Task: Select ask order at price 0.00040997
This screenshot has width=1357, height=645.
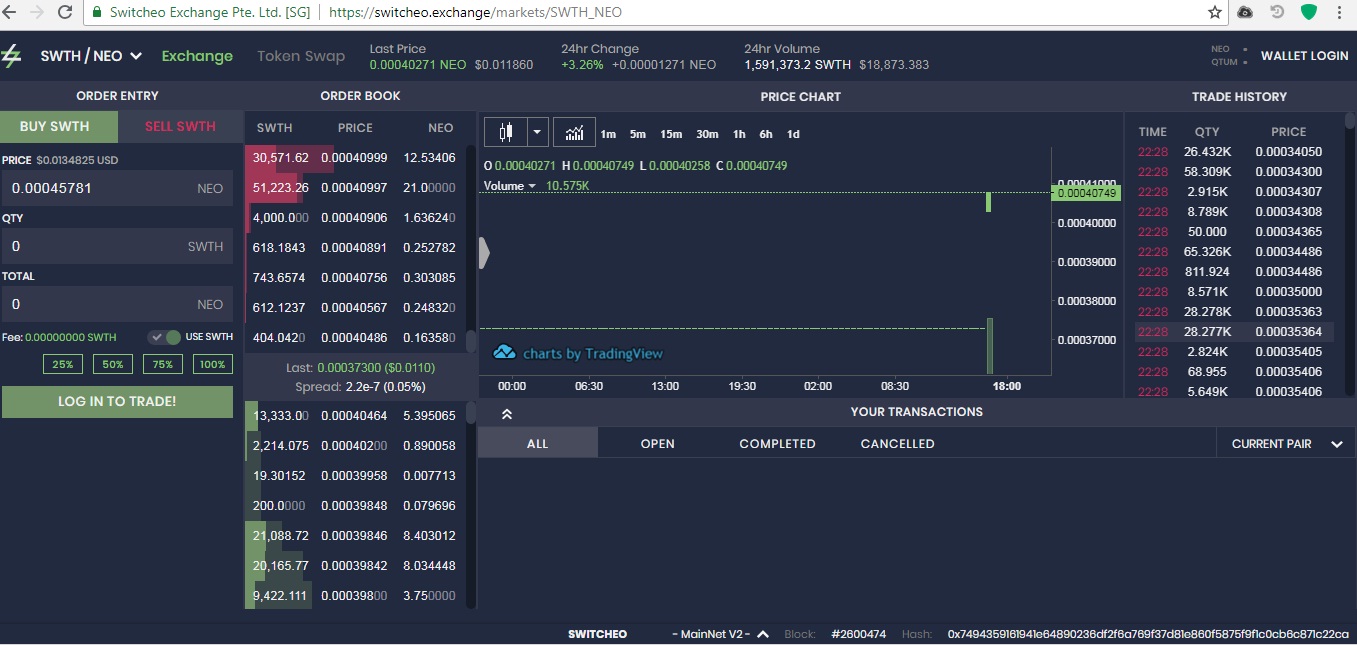Action: 355,188
